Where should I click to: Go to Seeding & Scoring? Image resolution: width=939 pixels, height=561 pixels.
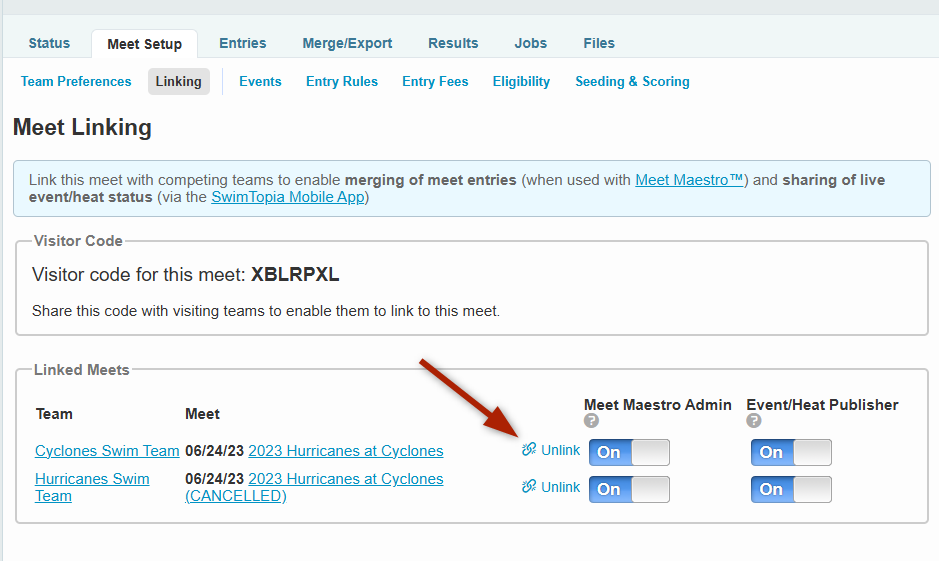point(632,81)
